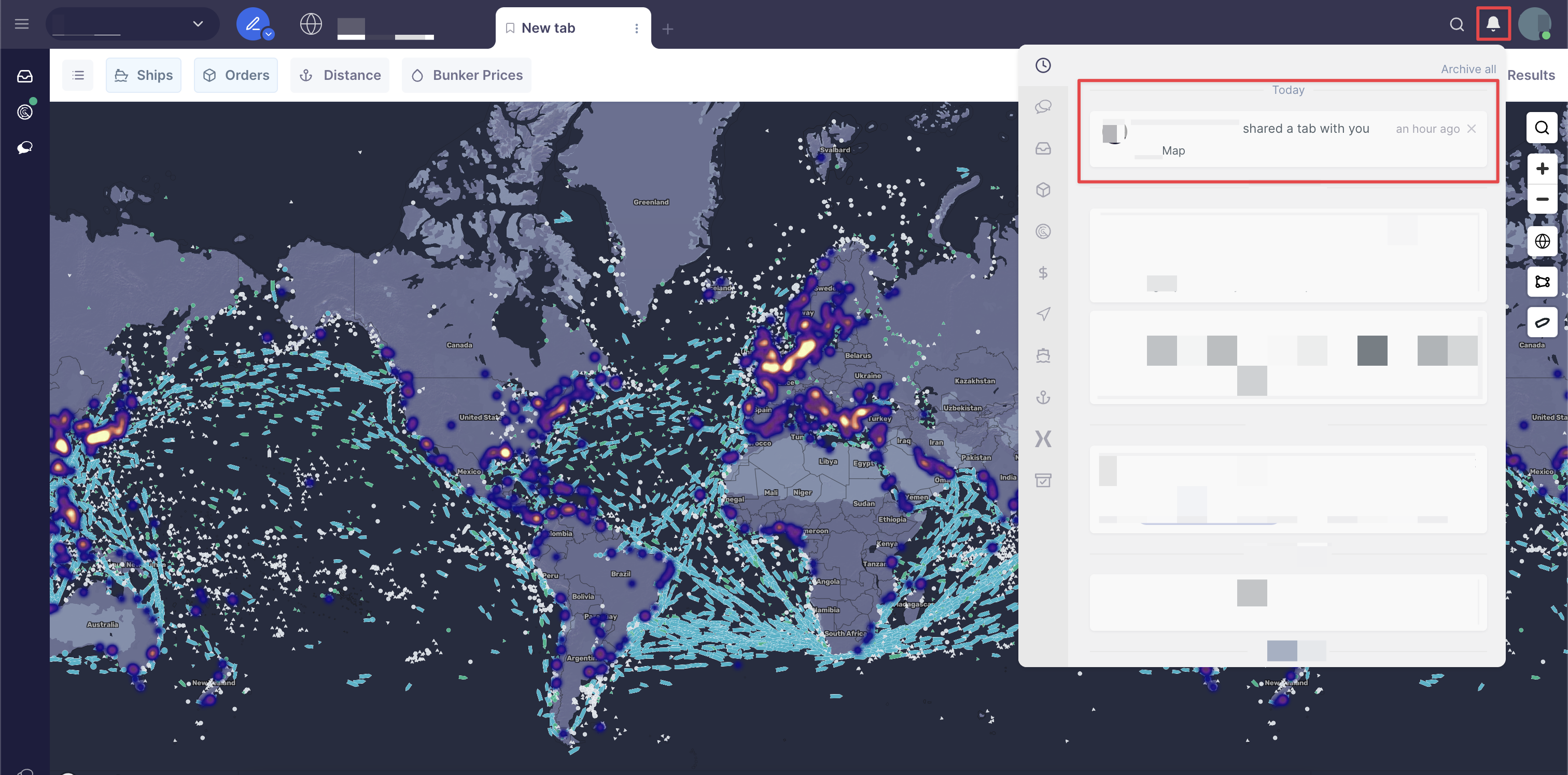Expand the workspace dropdown in top bar

(198, 24)
